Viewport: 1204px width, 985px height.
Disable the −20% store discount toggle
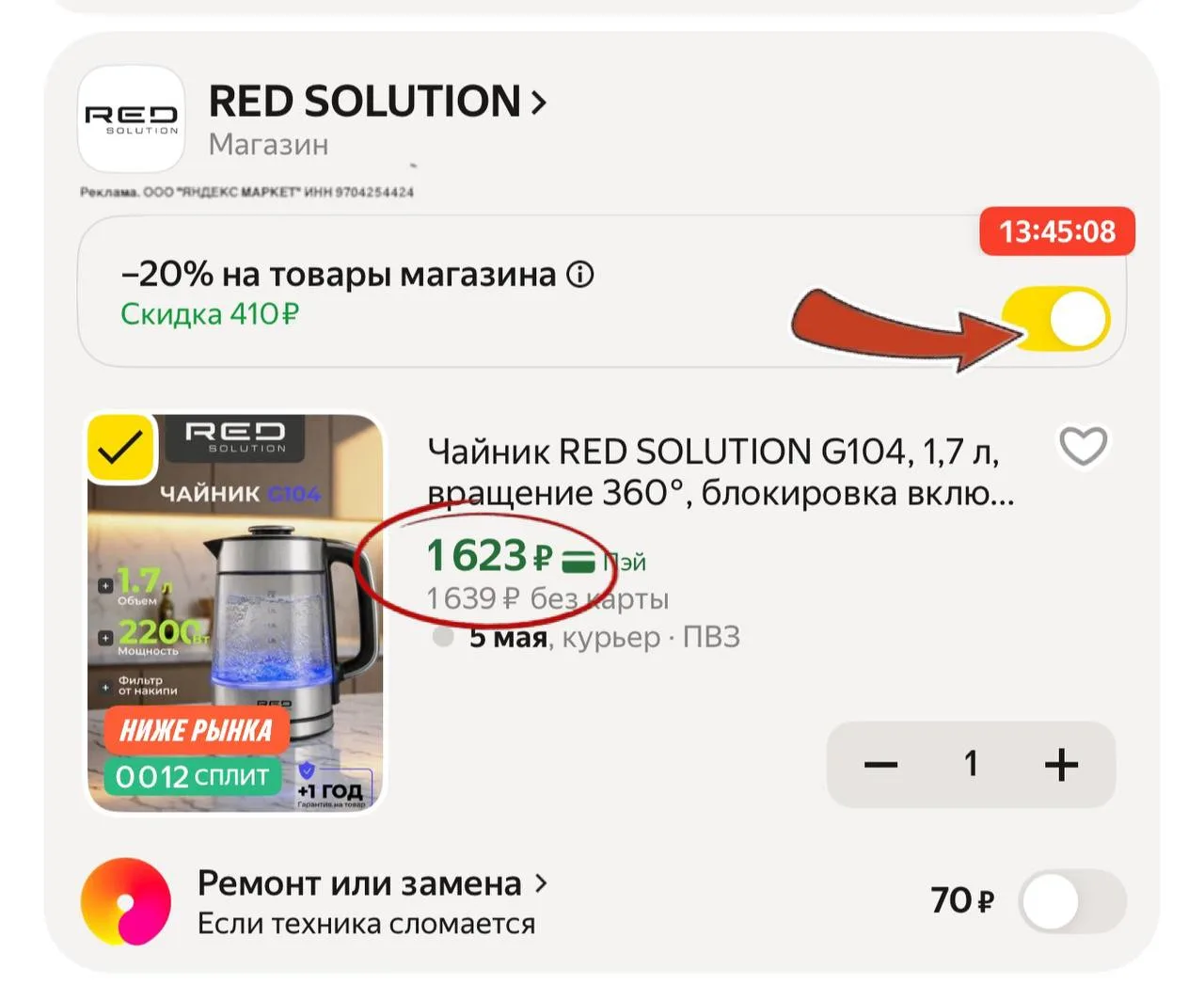tap(1055, 319)
